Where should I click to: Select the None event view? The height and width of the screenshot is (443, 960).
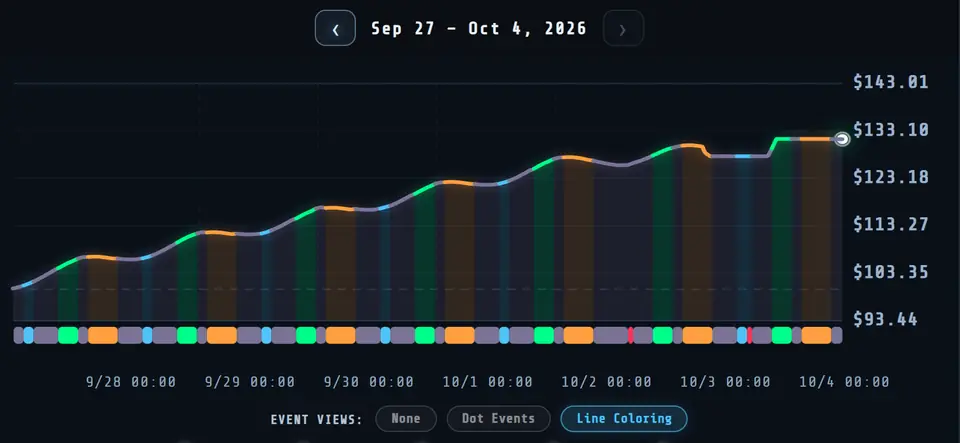click(406, 419)
